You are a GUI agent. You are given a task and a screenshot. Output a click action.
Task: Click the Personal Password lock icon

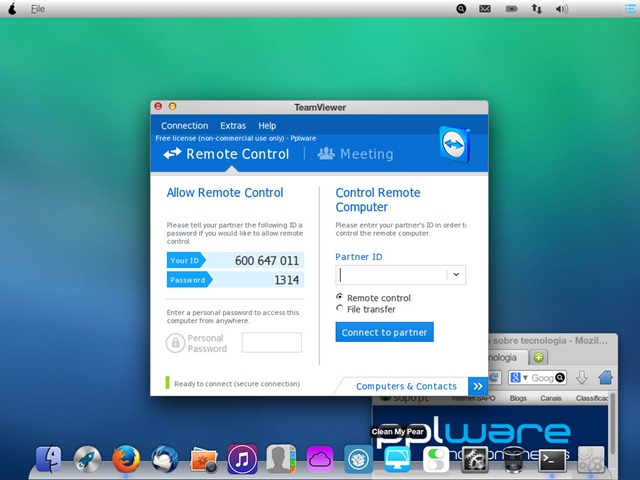176,343
